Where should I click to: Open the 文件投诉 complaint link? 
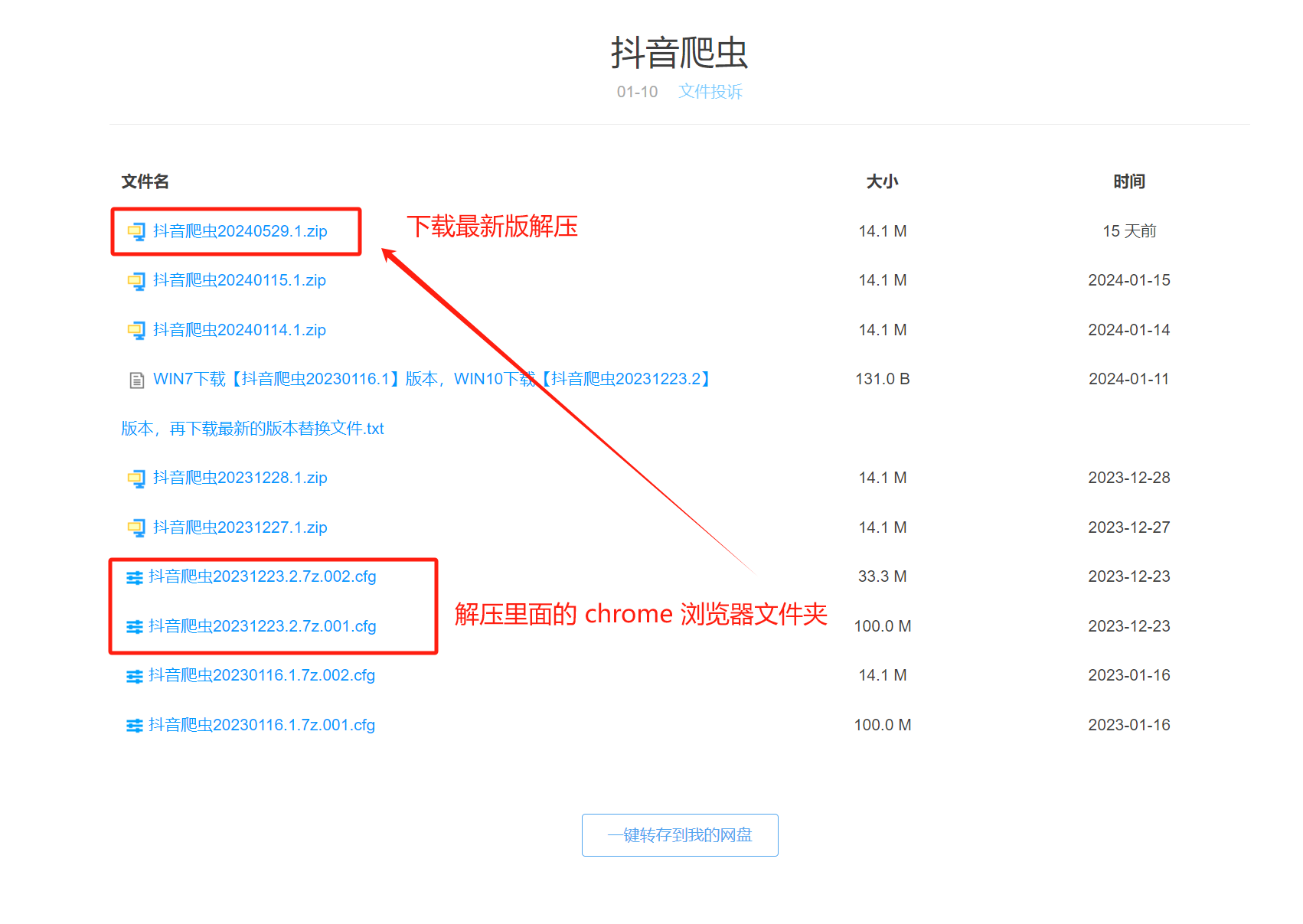pos(710,92)
